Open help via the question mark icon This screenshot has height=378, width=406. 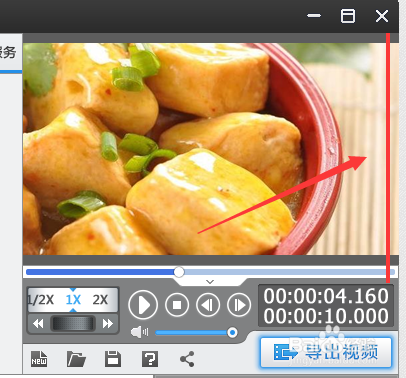click(150, 359)
